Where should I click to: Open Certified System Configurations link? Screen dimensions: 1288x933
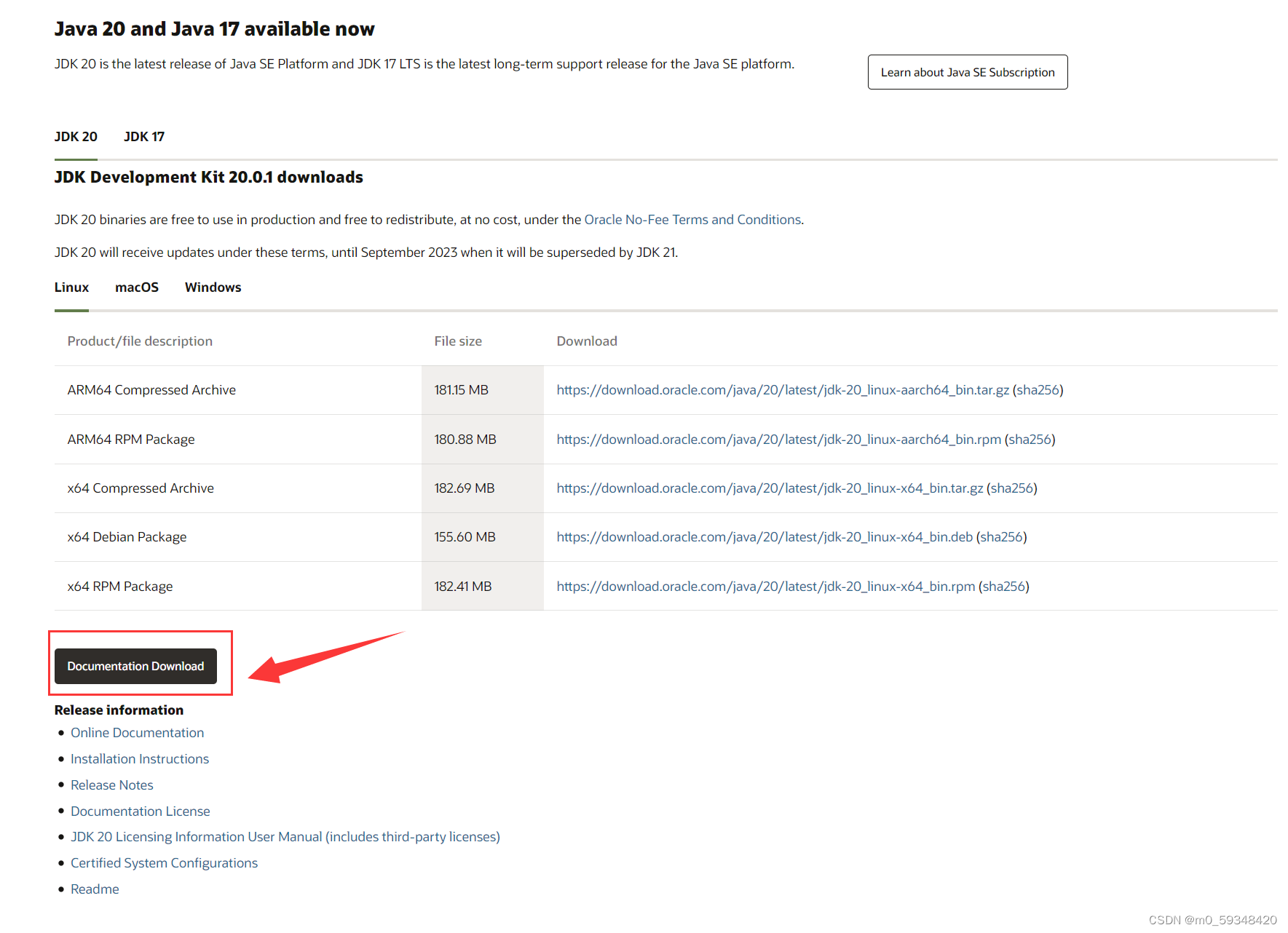pyautogui.click(x=164, y=863)
